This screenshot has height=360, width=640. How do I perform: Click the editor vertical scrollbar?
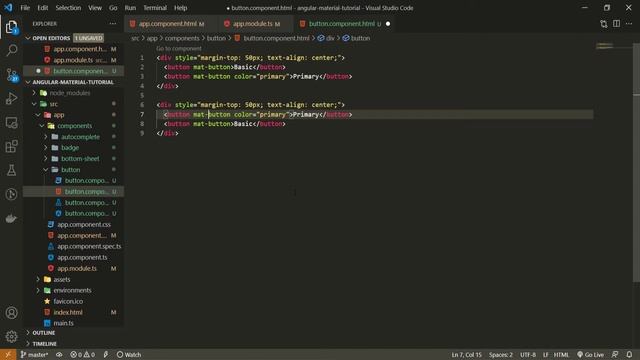[636, 163]
